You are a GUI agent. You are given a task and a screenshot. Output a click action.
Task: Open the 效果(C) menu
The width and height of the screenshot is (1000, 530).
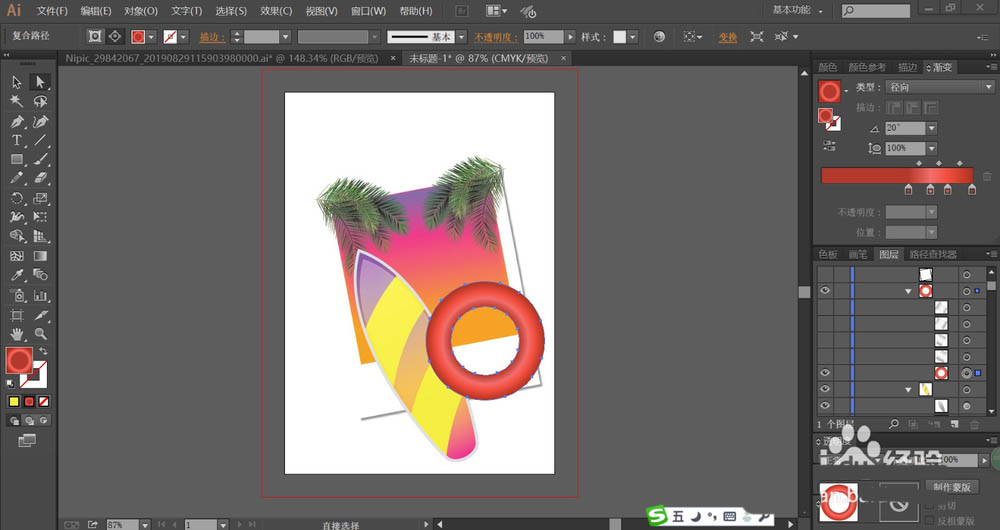(276, 11)
